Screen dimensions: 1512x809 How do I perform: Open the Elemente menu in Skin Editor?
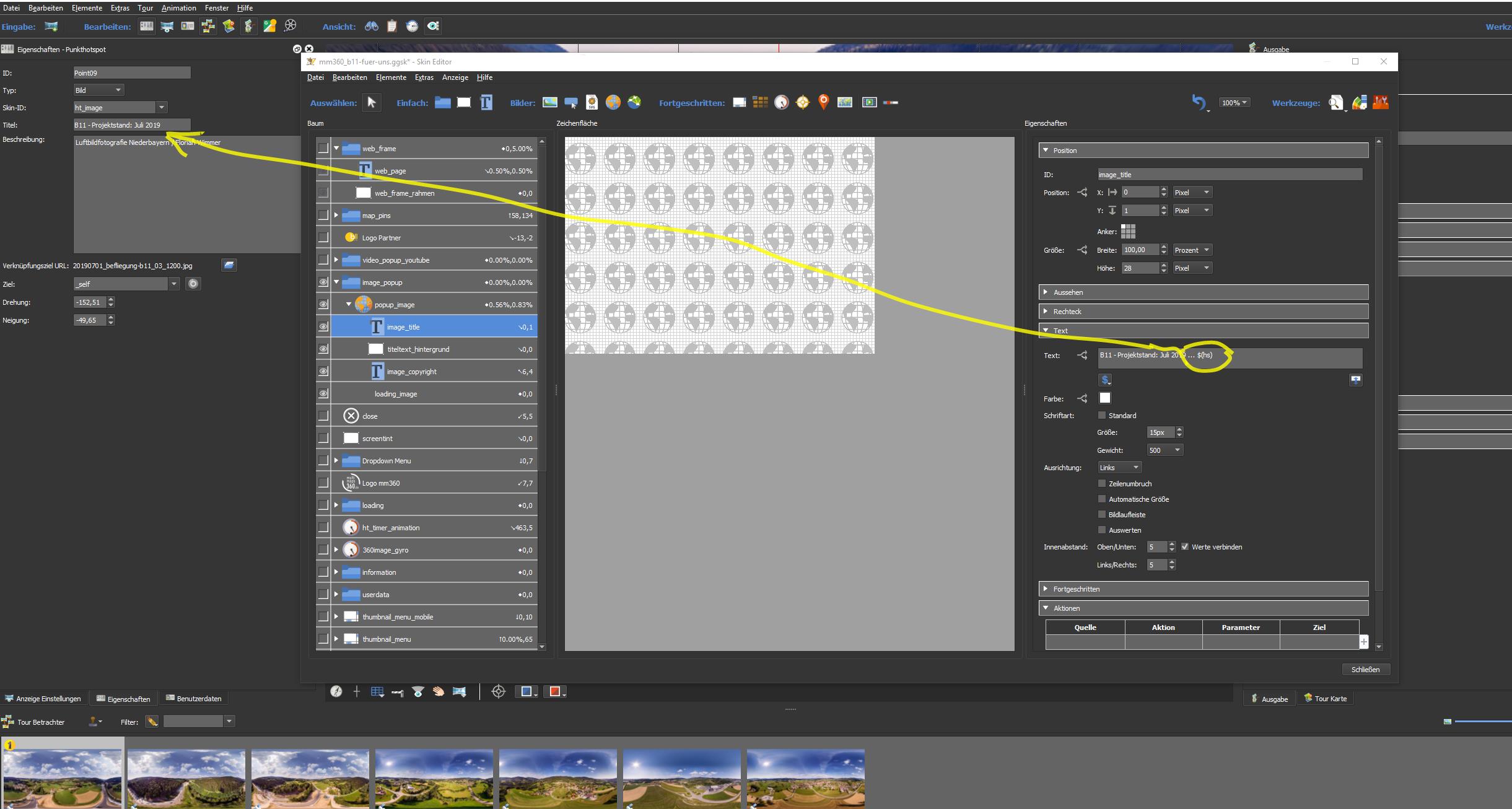pos(391,77)
